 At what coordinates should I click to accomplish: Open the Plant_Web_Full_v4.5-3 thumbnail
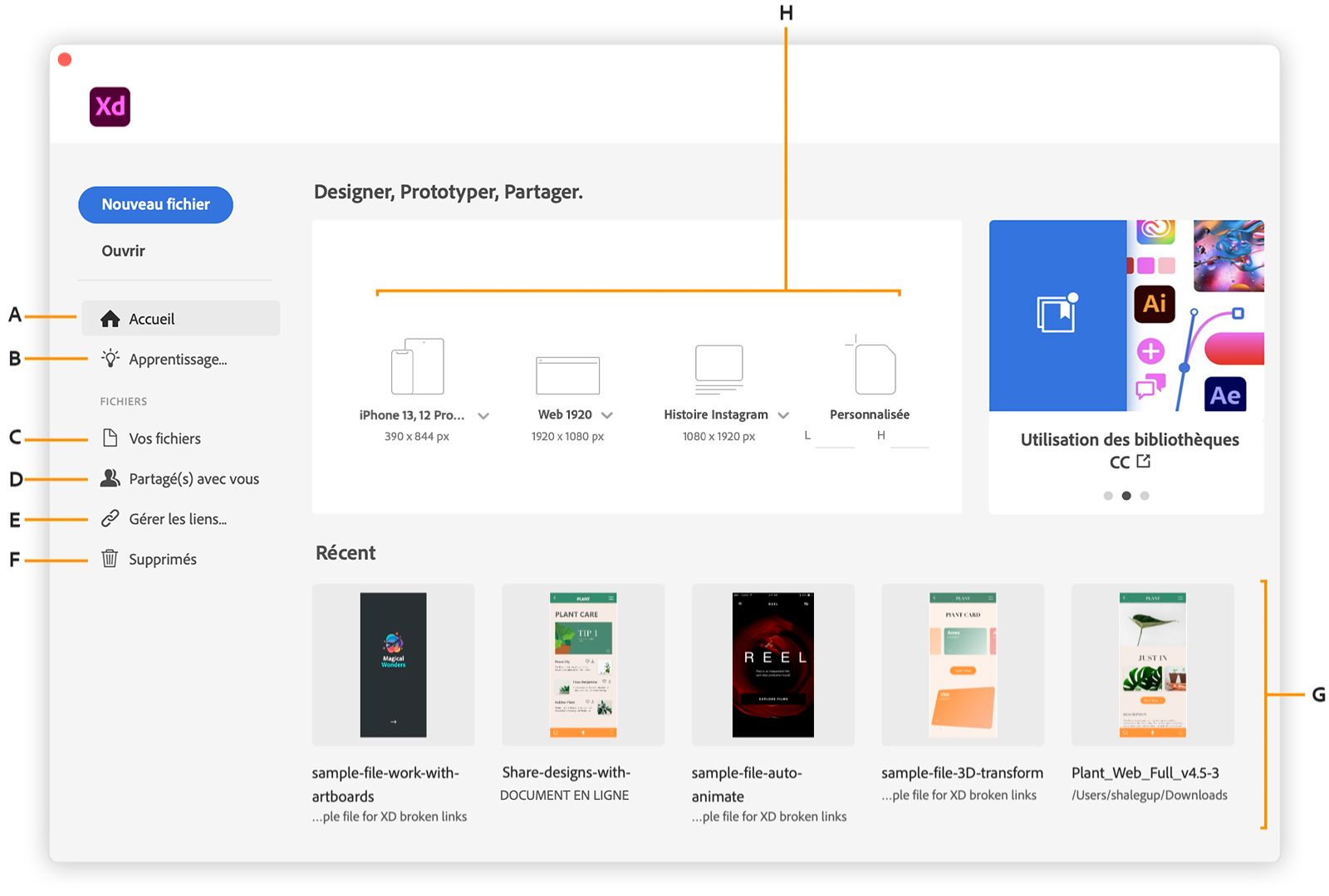tap(1153, 664)
